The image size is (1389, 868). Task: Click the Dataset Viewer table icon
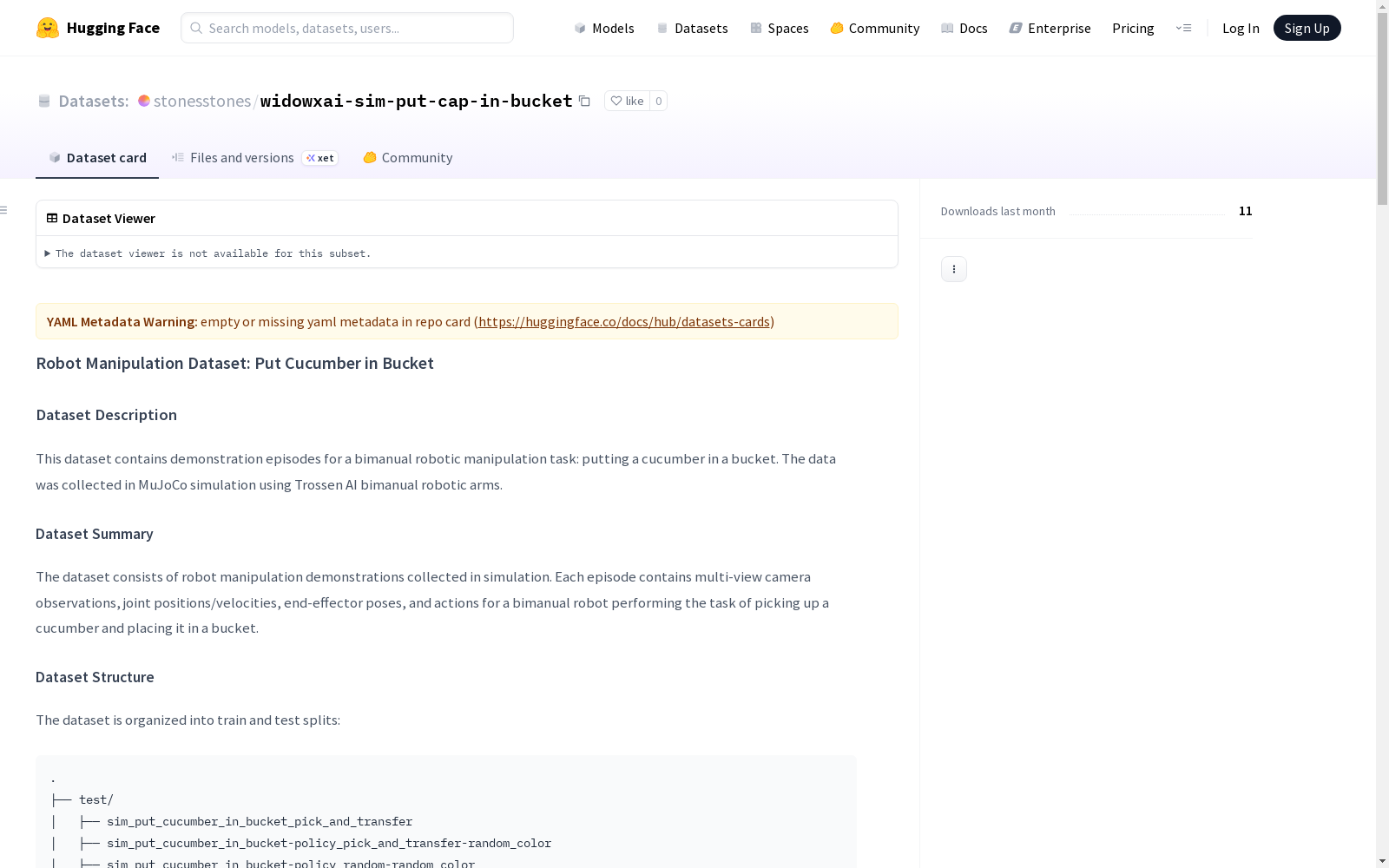(x=52, y=218)
